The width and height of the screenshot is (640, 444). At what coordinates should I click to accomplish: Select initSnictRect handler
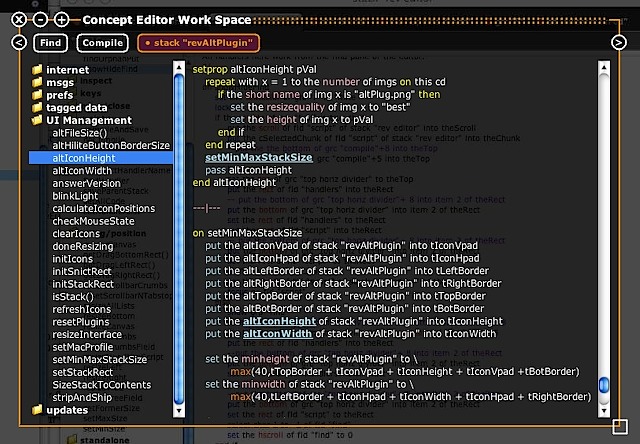pos(82,272)
